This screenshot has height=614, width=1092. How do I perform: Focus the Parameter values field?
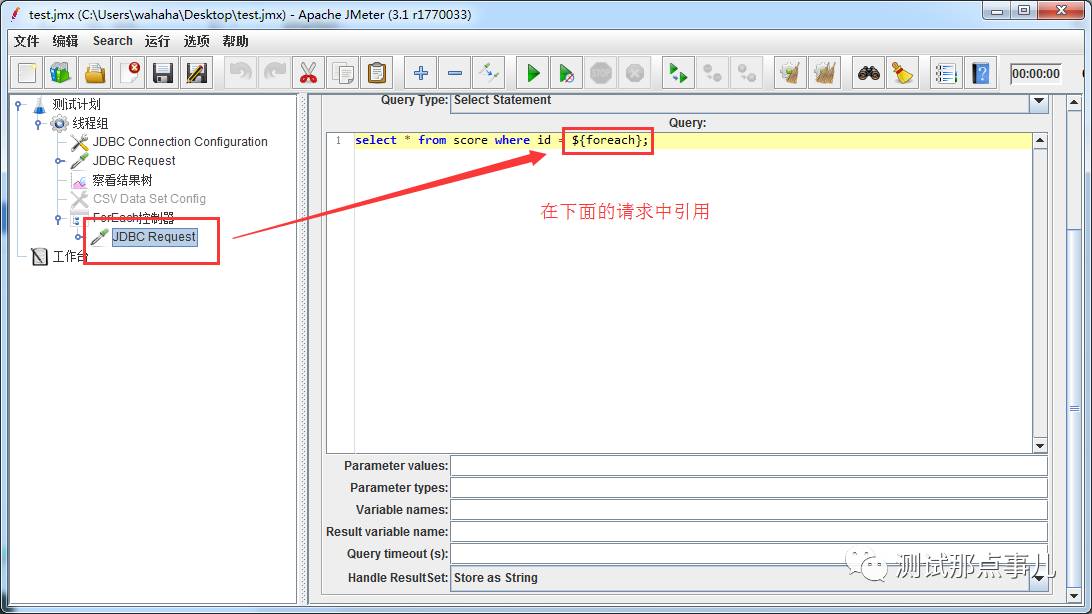coord(749,466)
